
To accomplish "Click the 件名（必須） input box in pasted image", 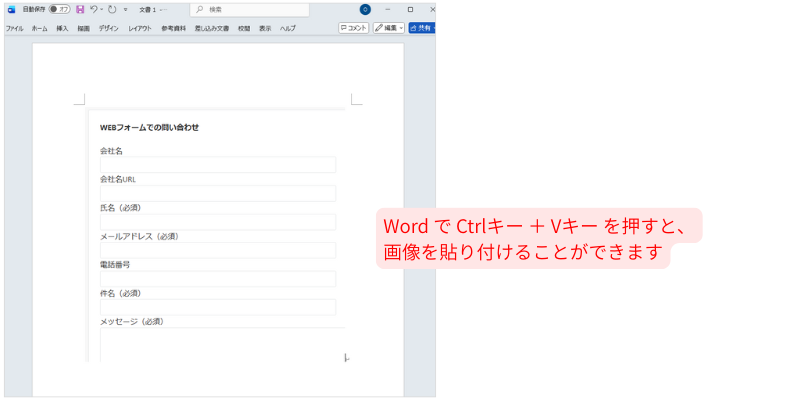I will click(218, 307).
